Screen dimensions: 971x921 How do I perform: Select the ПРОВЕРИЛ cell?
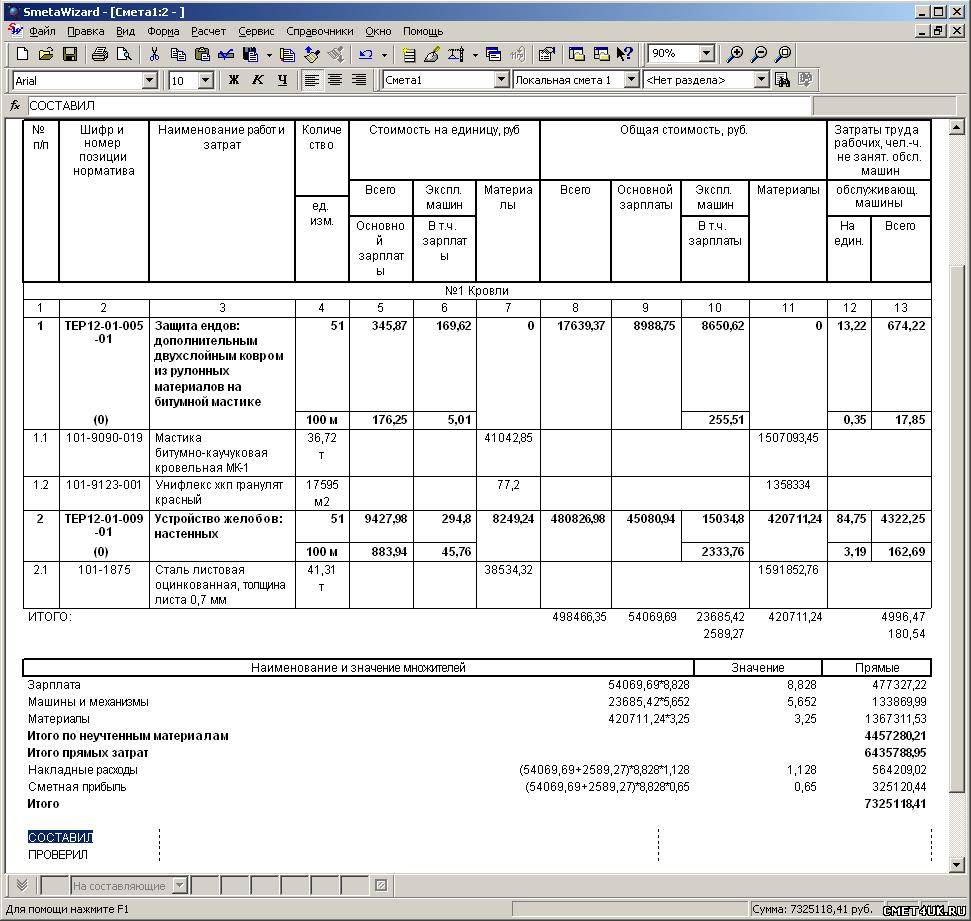58,855
